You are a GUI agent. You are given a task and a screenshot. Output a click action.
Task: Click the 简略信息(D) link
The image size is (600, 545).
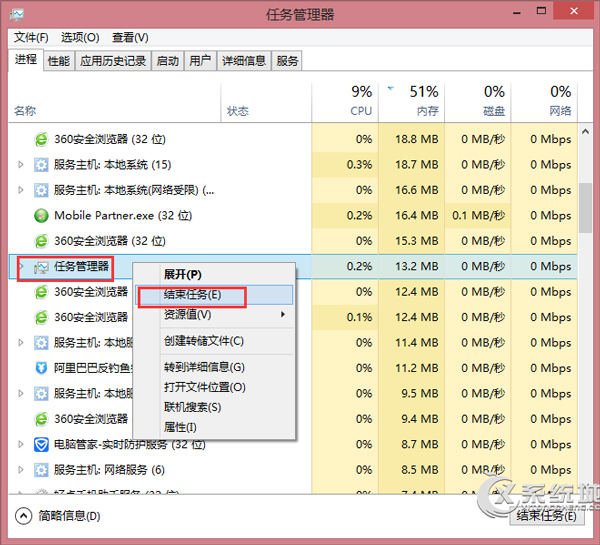pos(69,516)
